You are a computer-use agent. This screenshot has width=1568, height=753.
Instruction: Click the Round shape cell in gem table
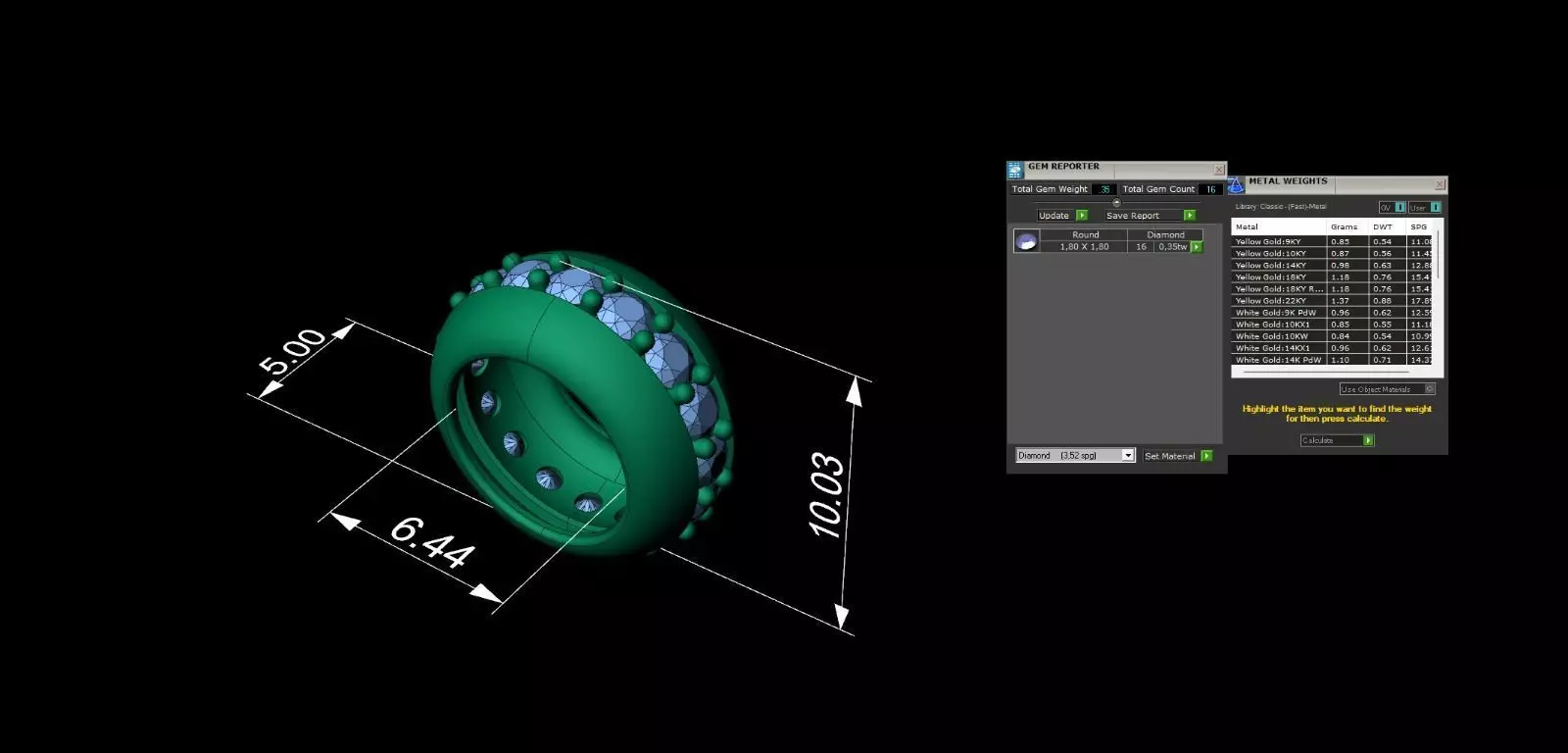(x=1085, y=235)
